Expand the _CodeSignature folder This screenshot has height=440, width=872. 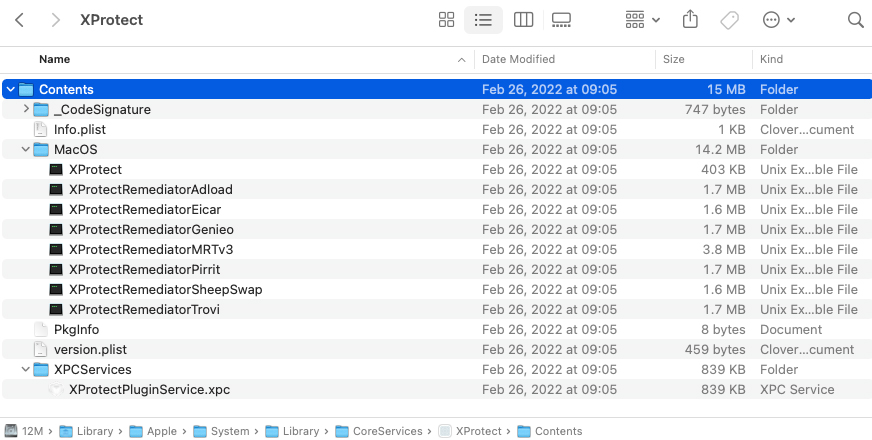click(26, 109)
